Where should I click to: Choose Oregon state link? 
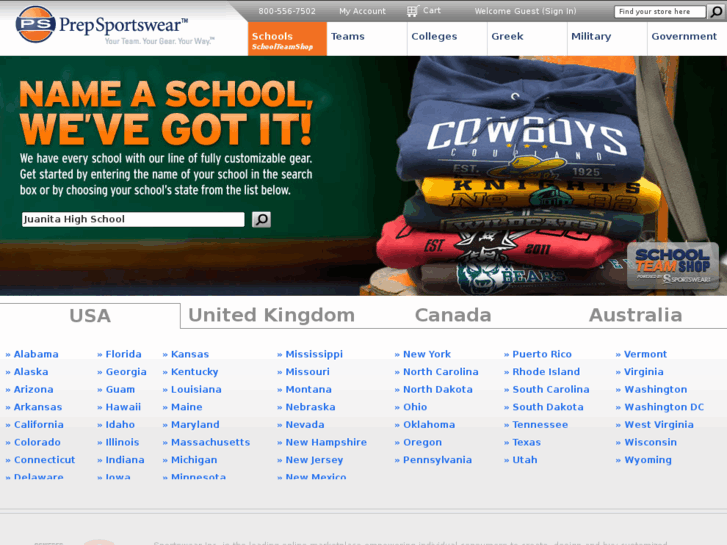[422, 442]
